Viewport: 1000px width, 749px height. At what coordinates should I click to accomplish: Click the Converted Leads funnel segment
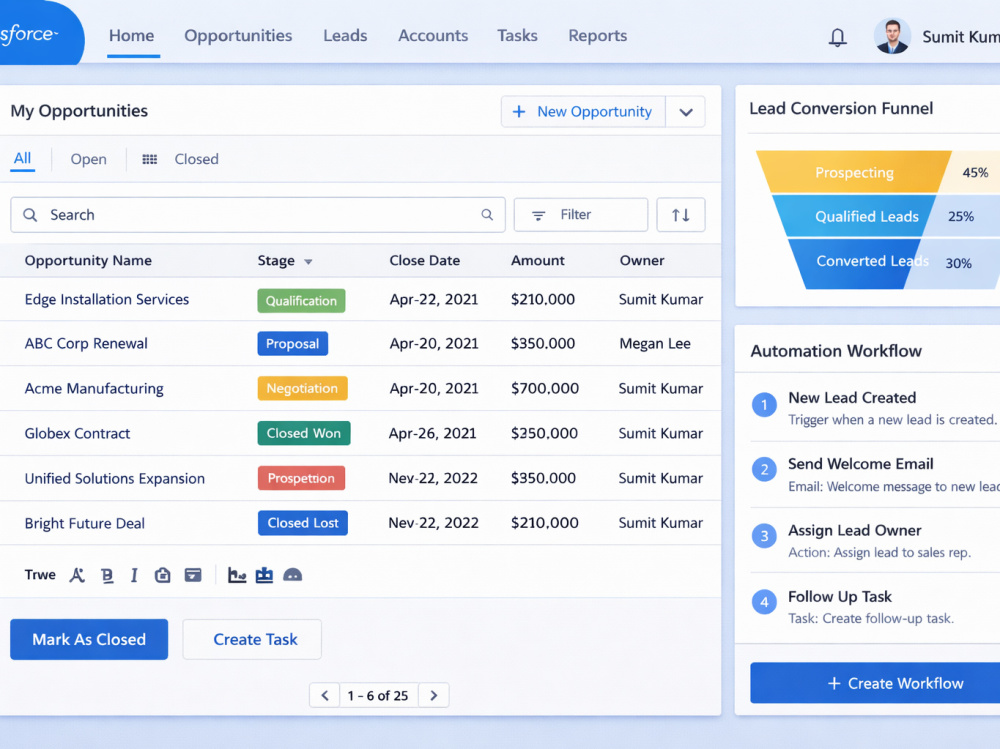[856, 263]
